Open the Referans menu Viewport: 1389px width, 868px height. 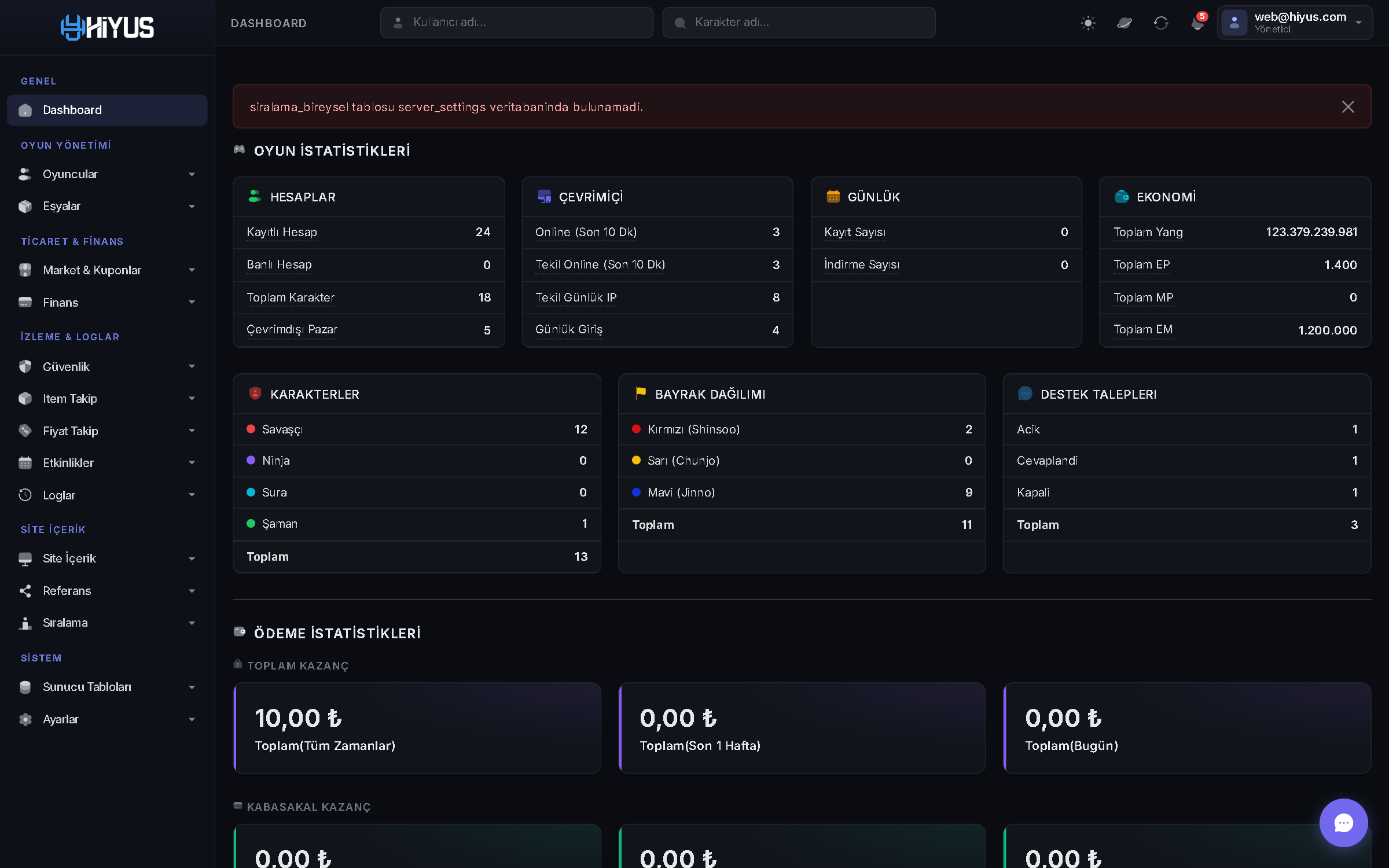tap(107, 591)
